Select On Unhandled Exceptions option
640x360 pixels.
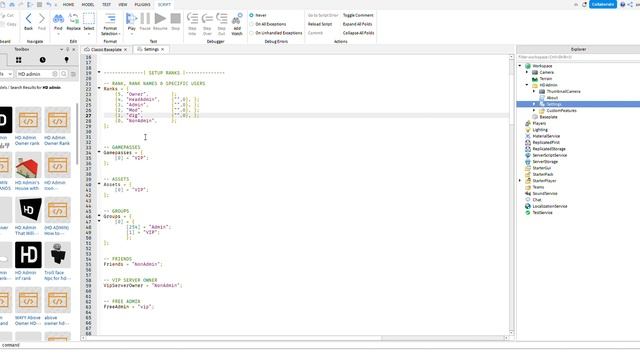[251, 33]
